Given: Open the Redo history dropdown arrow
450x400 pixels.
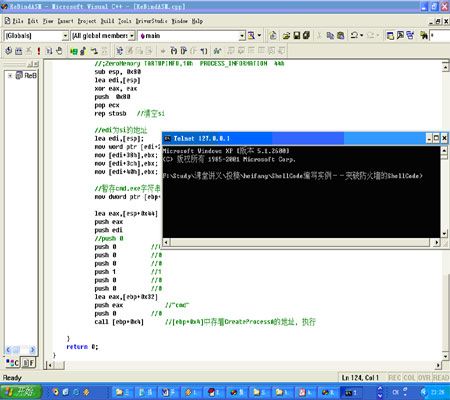Looking at the screenshot, I should pos(378,35).
